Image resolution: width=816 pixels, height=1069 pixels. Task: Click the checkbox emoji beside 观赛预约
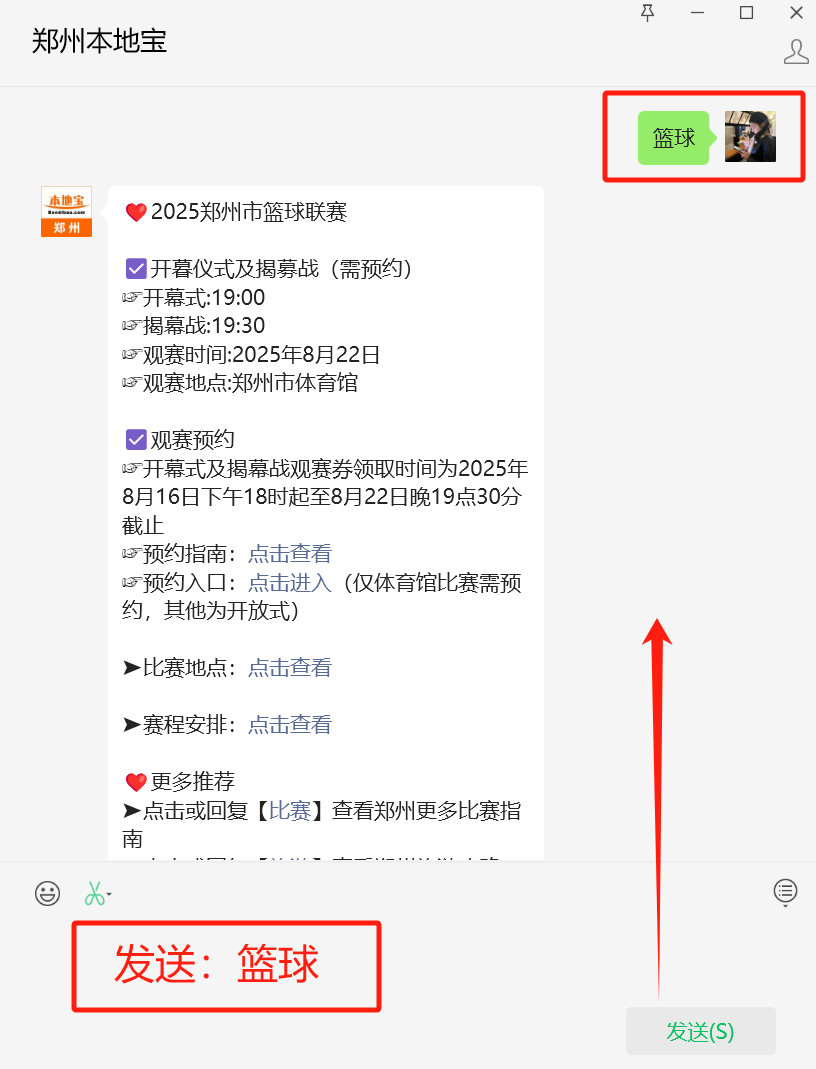point(136,440)
